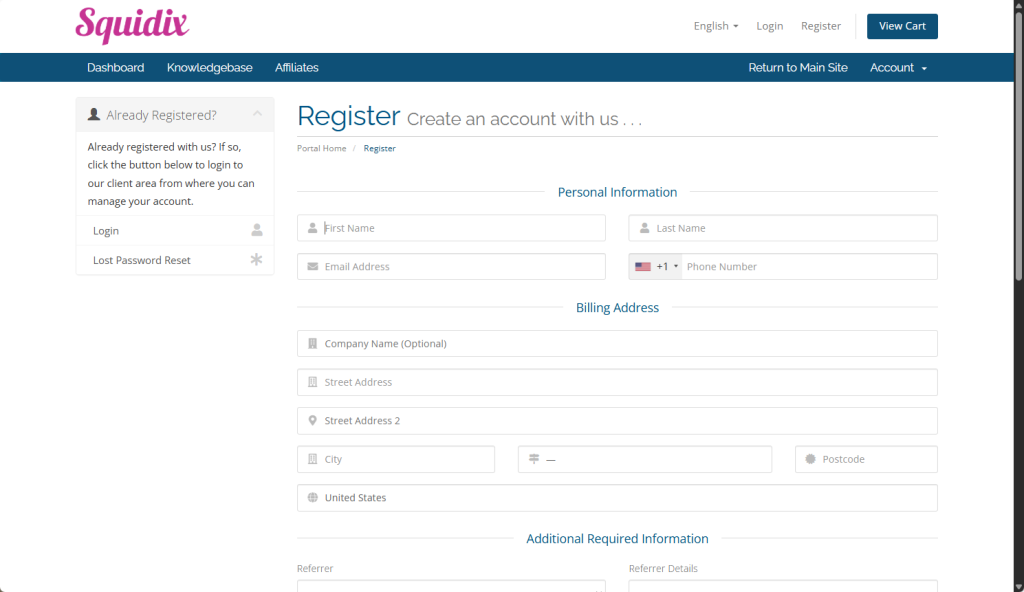The width and height of the screenshot is (1024, 592).
Task: Click the asterisk icon beside Lost Password Reset
Action: (257, 260)
